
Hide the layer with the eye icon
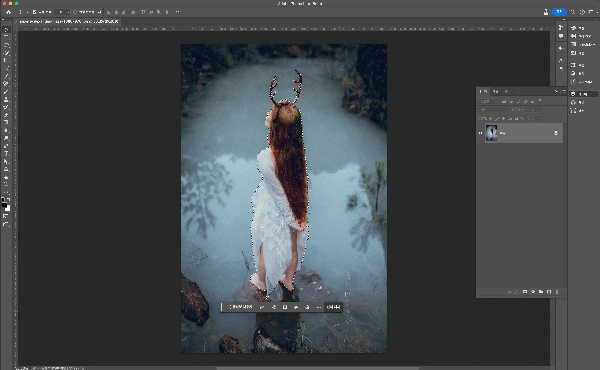[481, 133]
